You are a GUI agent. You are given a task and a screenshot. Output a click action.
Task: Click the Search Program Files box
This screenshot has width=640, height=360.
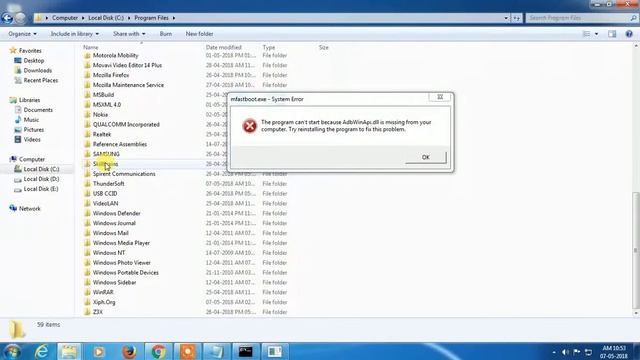pyautogui.click(x=582, y=18)
